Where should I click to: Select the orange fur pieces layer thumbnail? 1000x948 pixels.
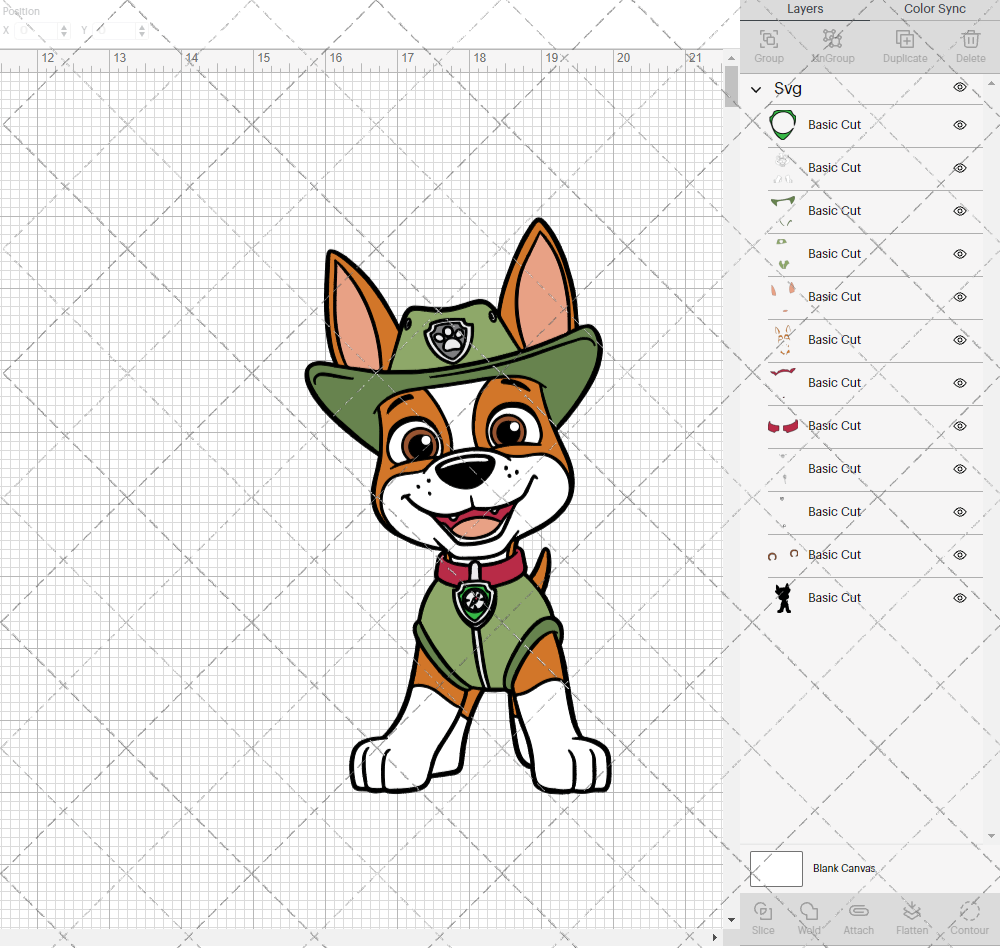(783, 339)
